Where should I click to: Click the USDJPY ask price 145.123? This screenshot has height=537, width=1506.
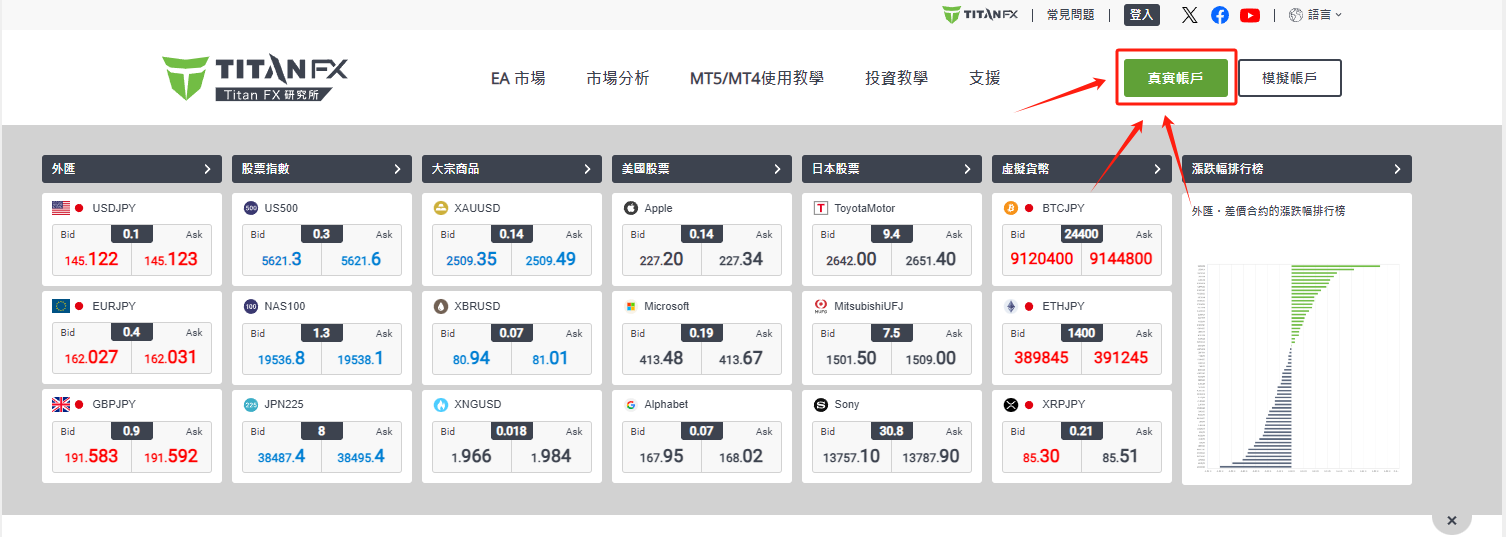click(170, 259)
